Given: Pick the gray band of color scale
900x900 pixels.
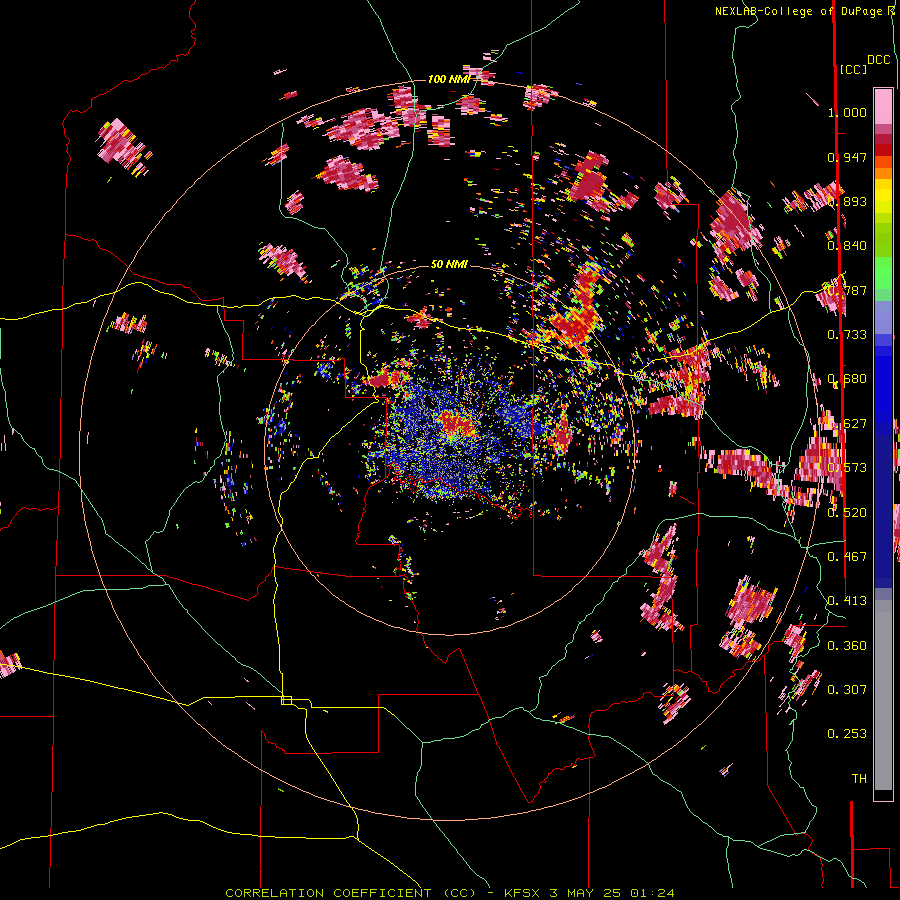Looking at the screenshot, I should (883, 695).
